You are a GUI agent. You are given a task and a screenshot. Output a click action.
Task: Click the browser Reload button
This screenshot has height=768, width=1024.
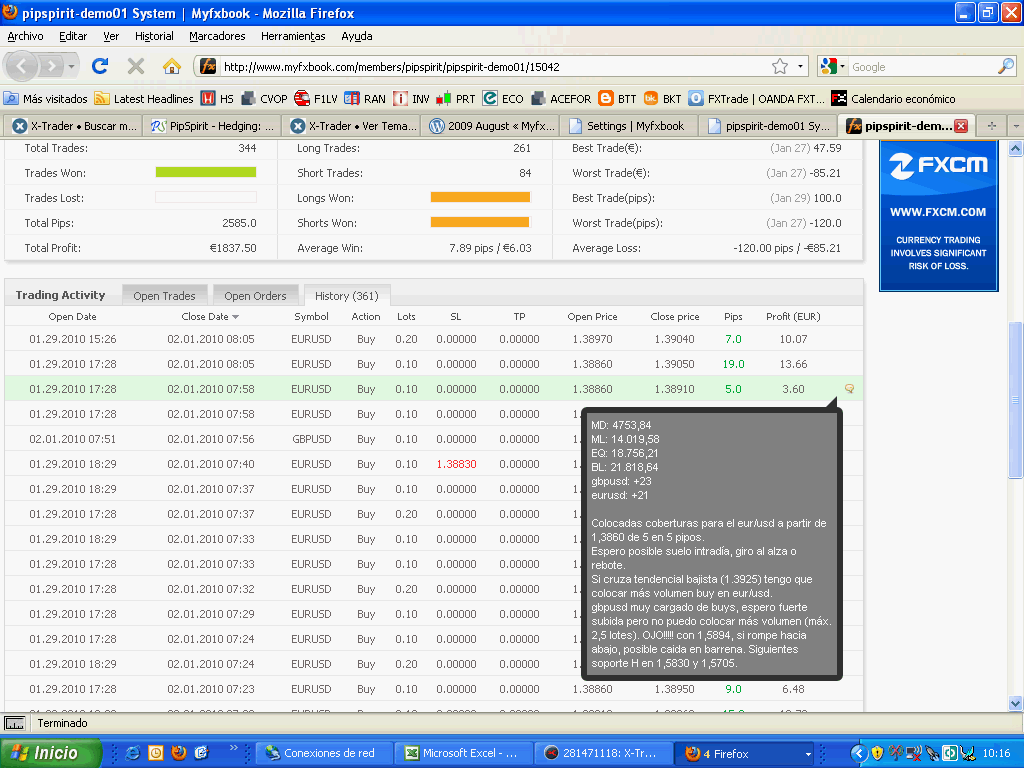pos(99,67)
